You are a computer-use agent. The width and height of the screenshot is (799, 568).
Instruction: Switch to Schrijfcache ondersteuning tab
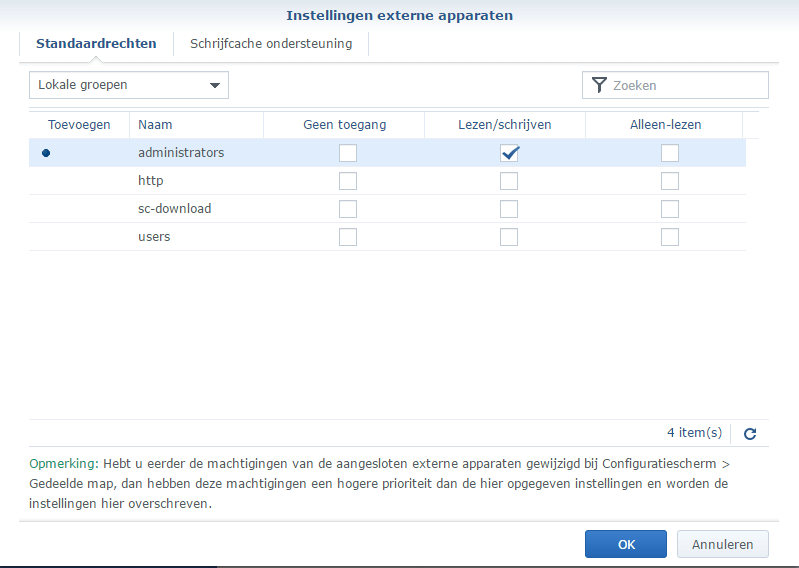click(271, 44)
